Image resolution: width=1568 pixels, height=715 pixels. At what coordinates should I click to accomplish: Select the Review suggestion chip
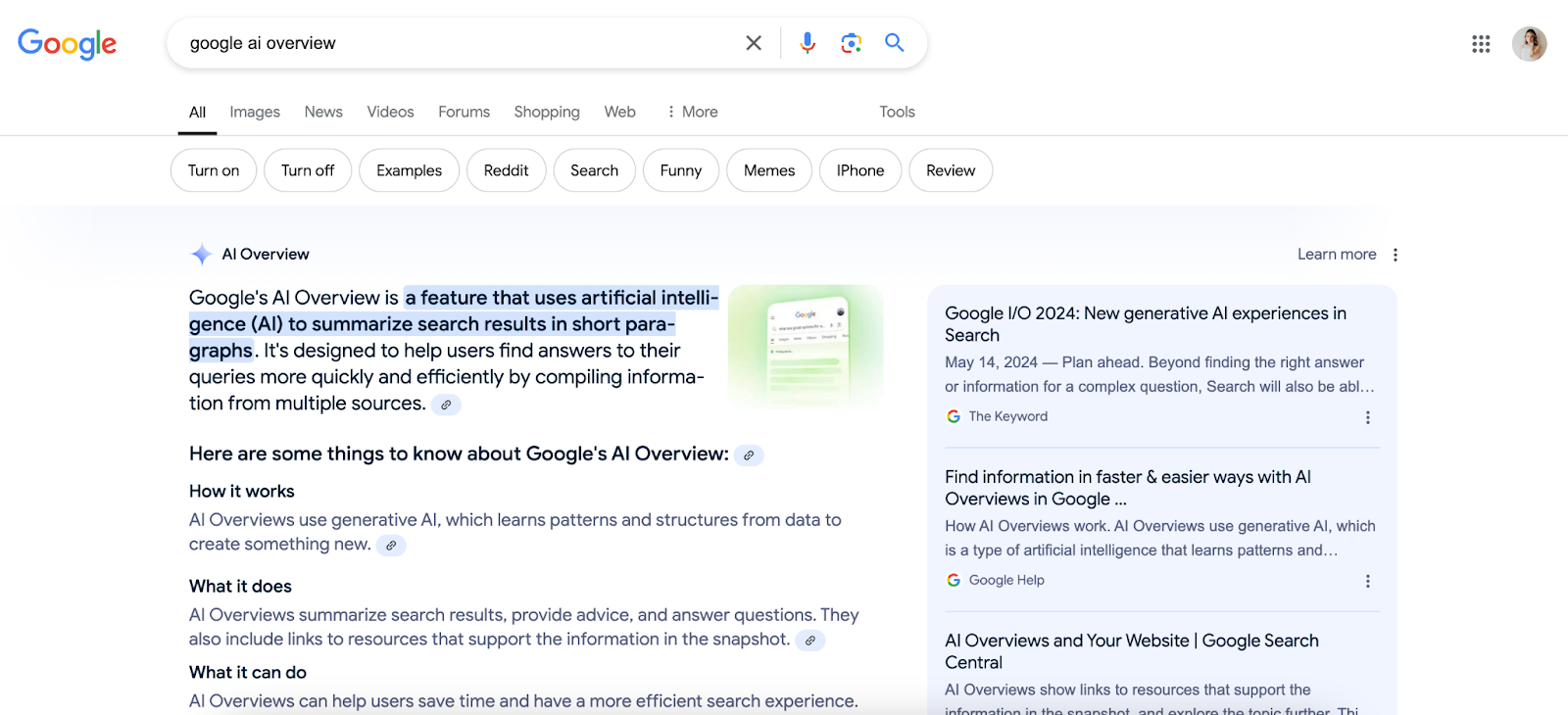[x=951, y=170]
